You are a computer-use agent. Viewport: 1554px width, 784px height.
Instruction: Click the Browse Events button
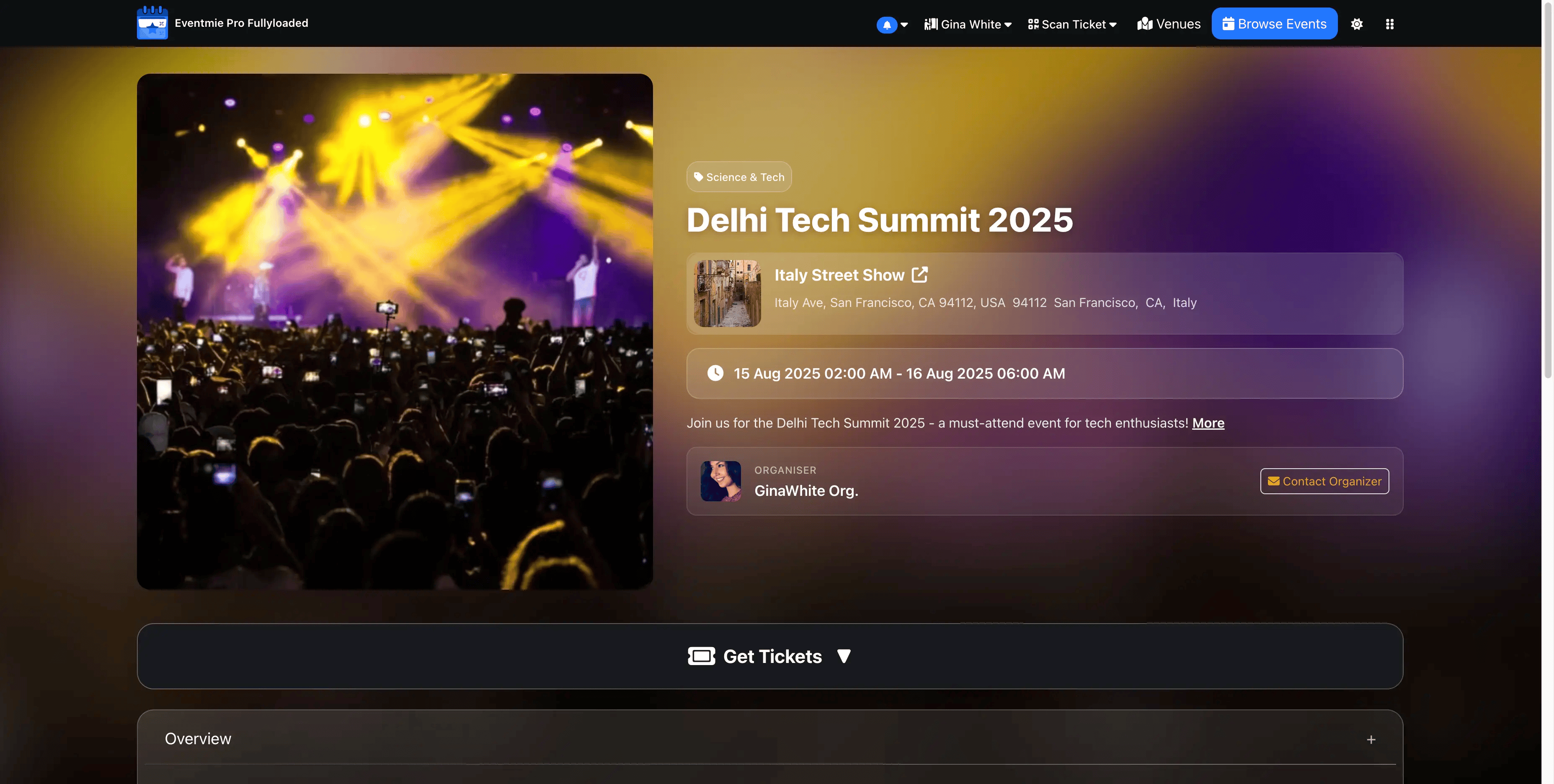pyautogui.click(x=1274, y=24)
